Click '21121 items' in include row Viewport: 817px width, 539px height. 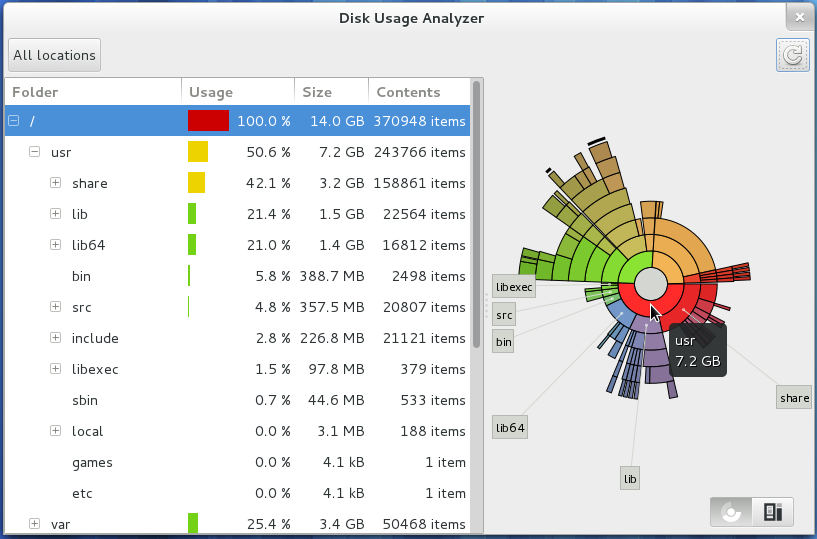click(424, 338)
